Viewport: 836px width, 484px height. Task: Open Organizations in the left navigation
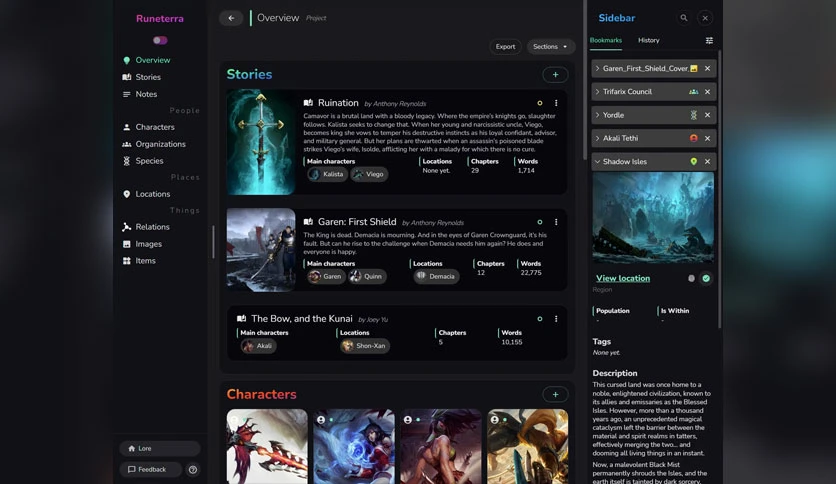[160, 144]
